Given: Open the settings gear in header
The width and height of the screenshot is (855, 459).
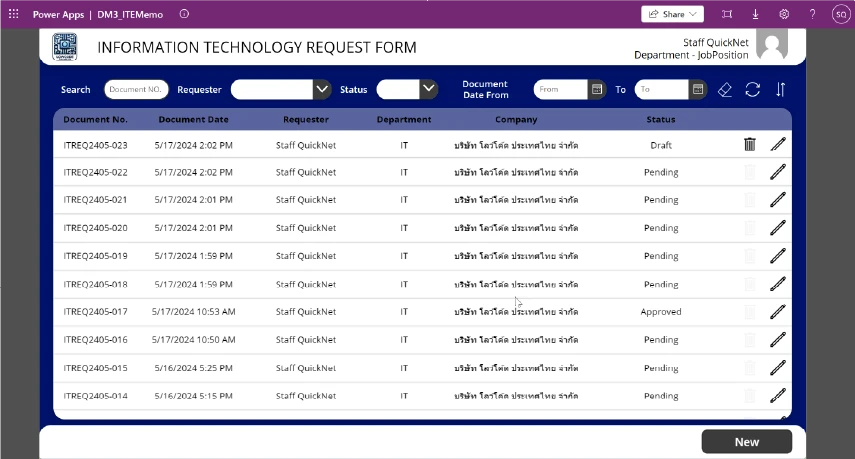Looking at the screenshot, I should pyautogui.click(x=784, y=14).
